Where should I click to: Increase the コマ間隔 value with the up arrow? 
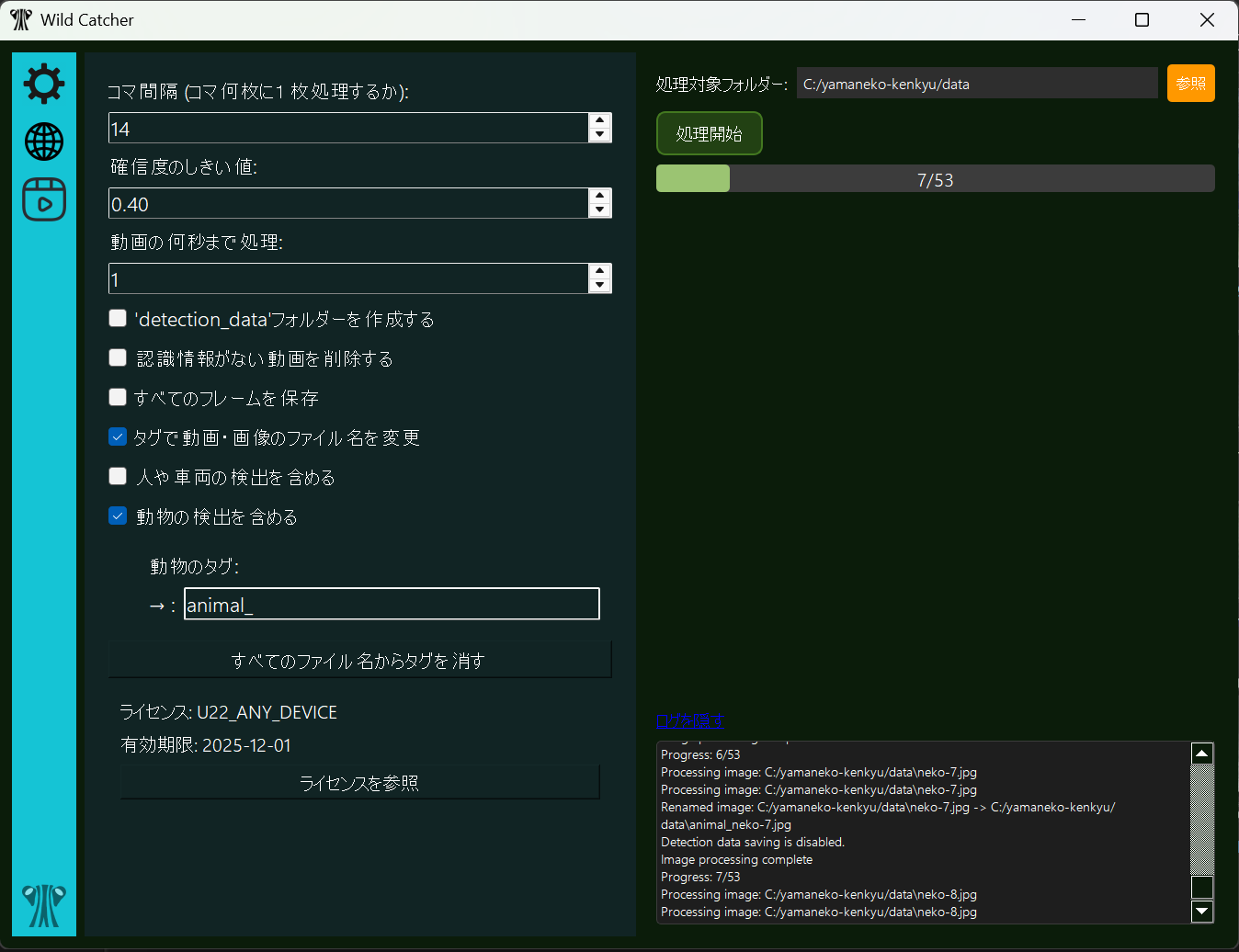pyautogui.click(x=599, y=121)
